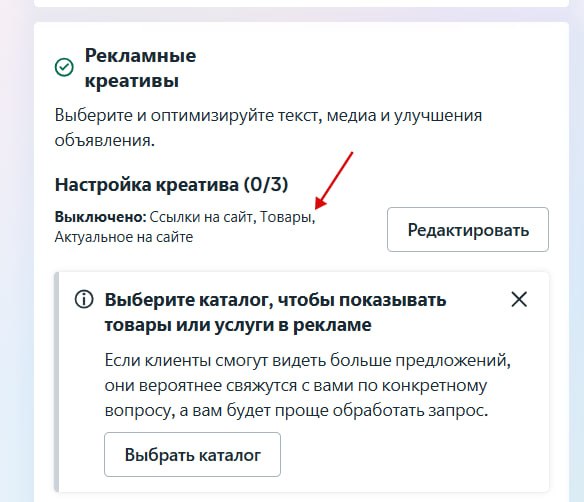584x502 pixels.
Task: Click the Настройка креатива heading
Action: pos(147,184)
